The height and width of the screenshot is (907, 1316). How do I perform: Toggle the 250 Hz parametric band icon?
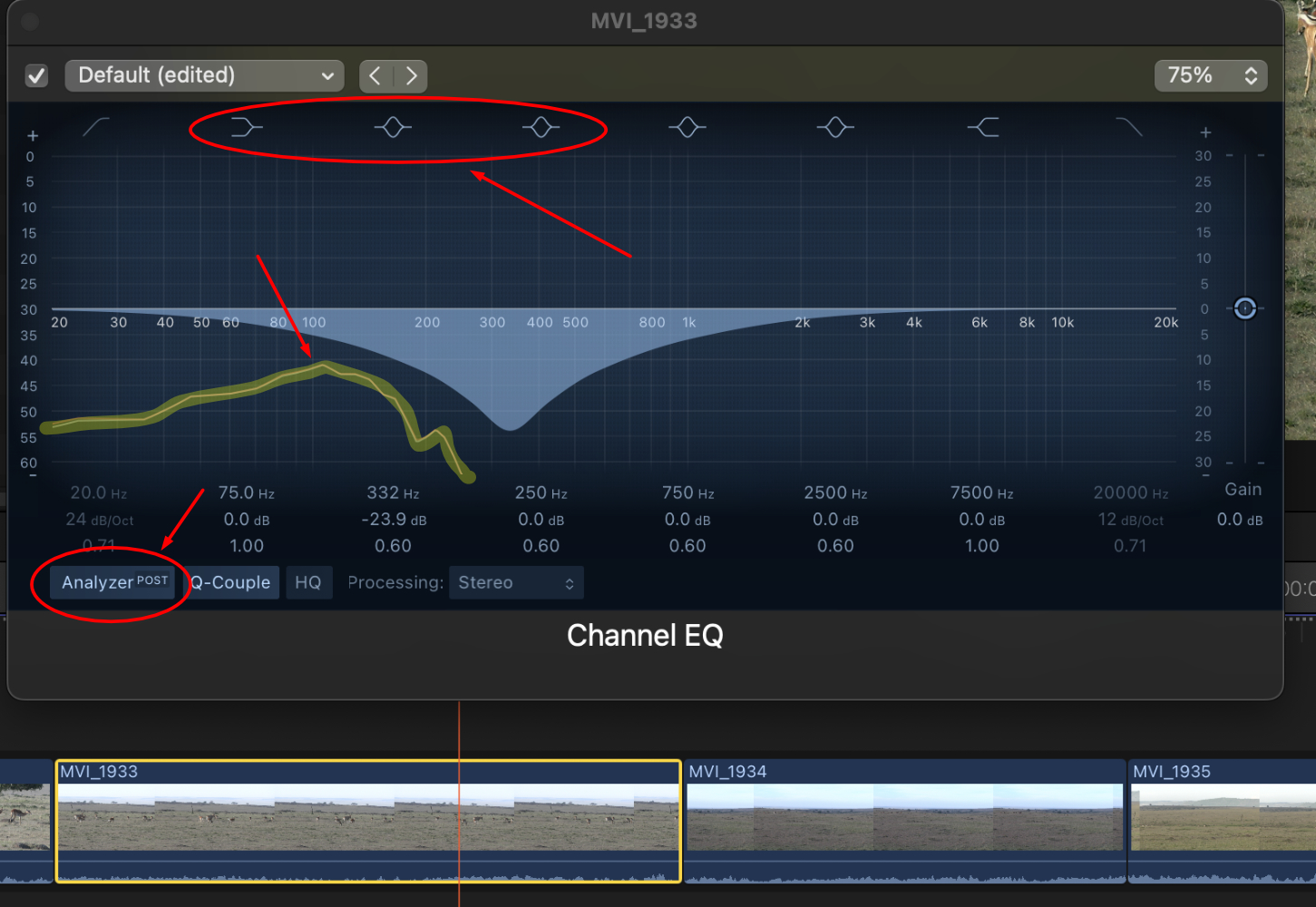541,127
